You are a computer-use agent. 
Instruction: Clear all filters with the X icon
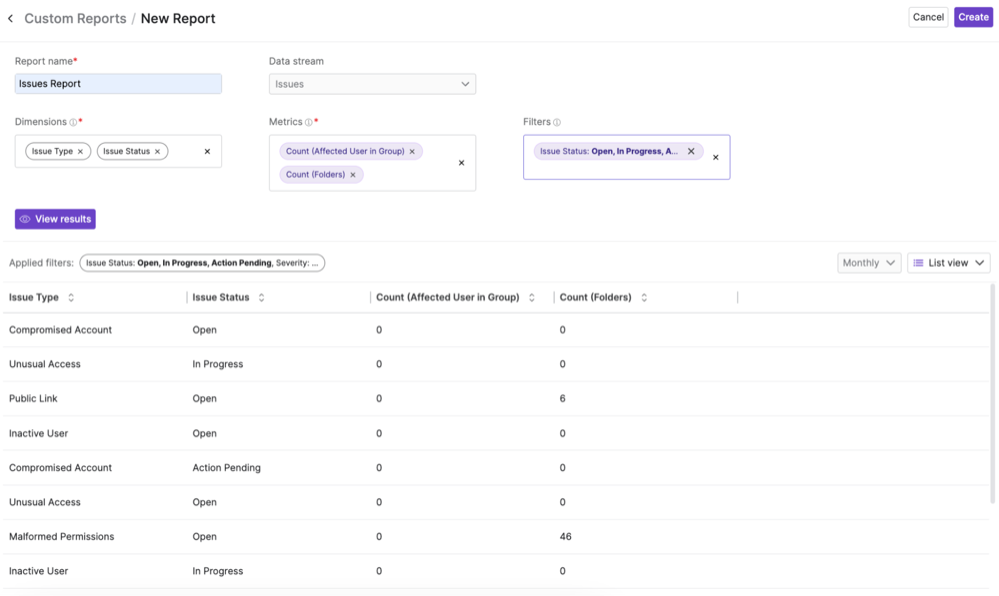pos(715,157)
